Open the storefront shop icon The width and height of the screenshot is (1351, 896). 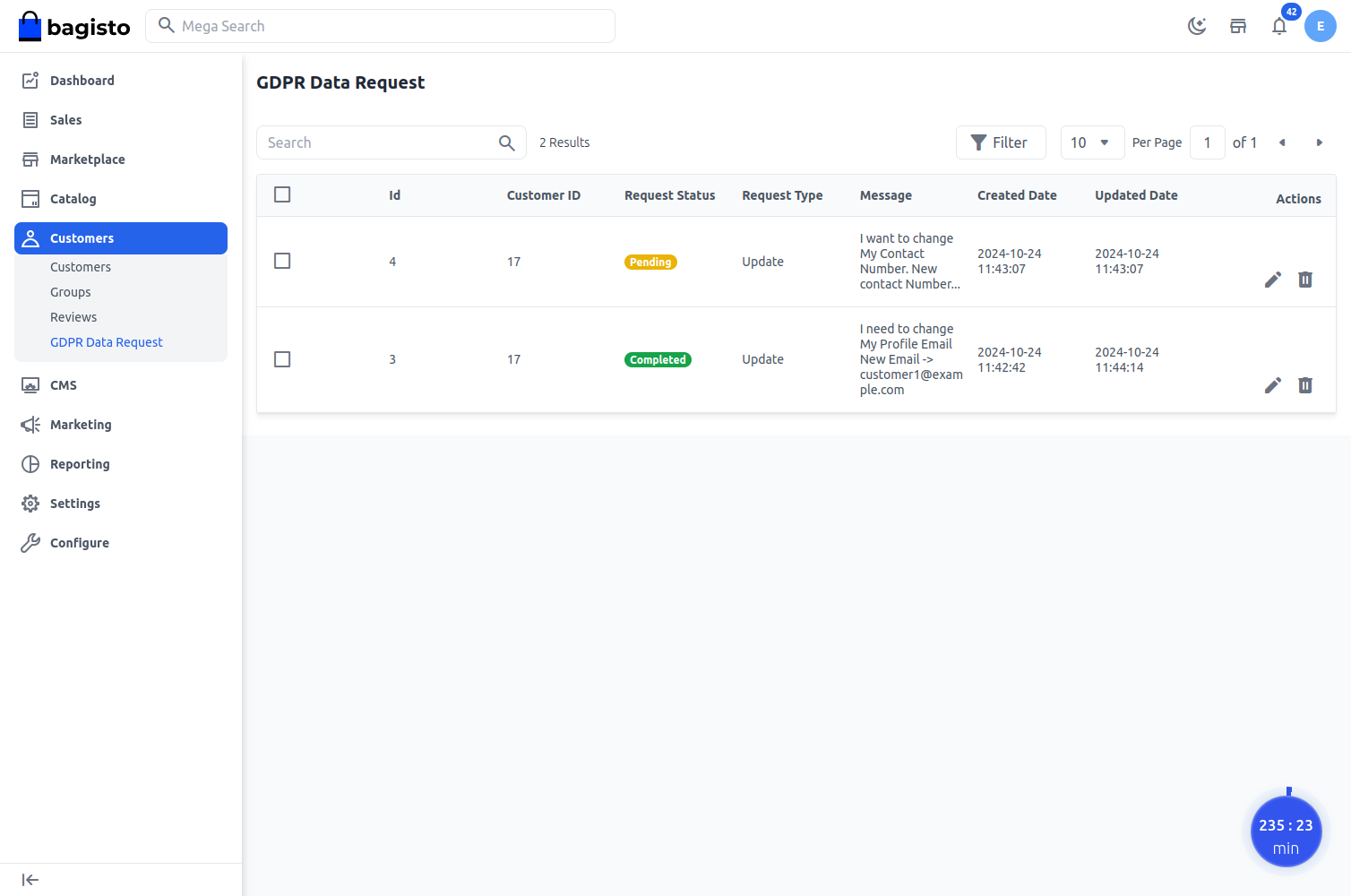(1238, 26)
